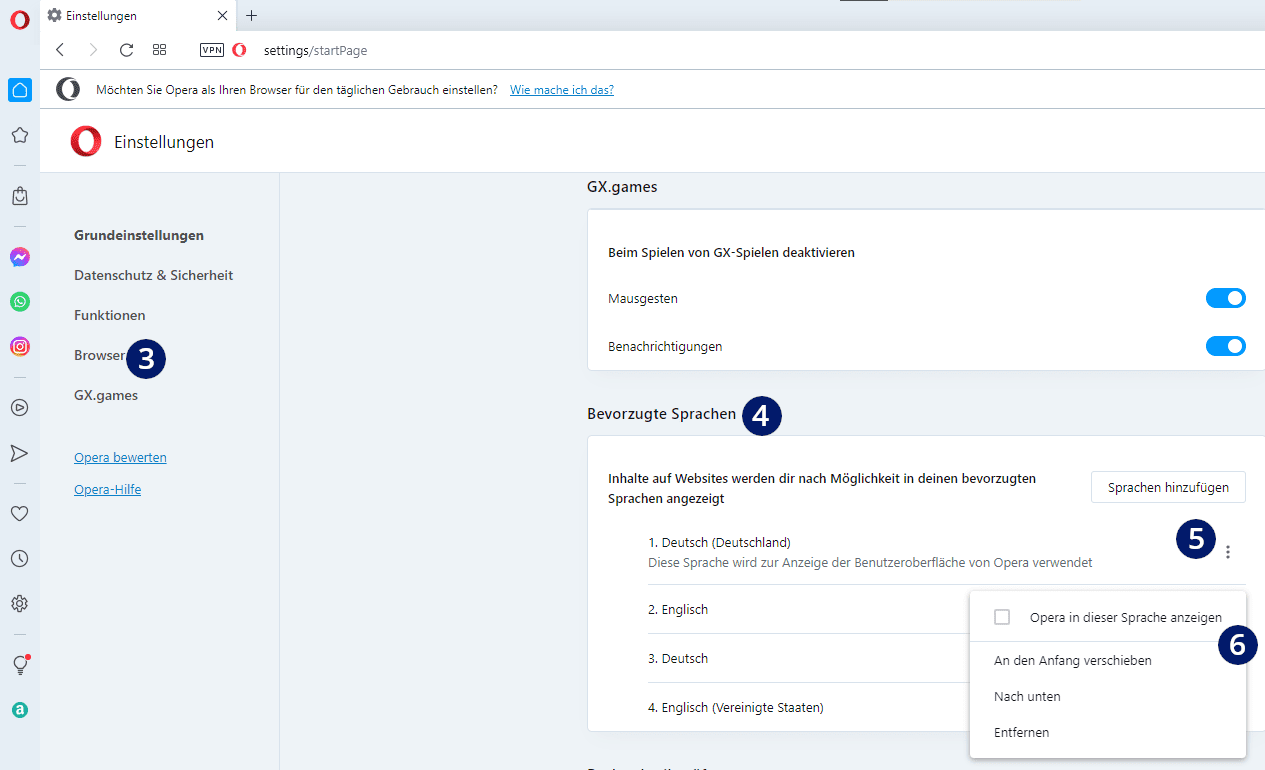Select language row 3. Deutsch

[678, 658]
